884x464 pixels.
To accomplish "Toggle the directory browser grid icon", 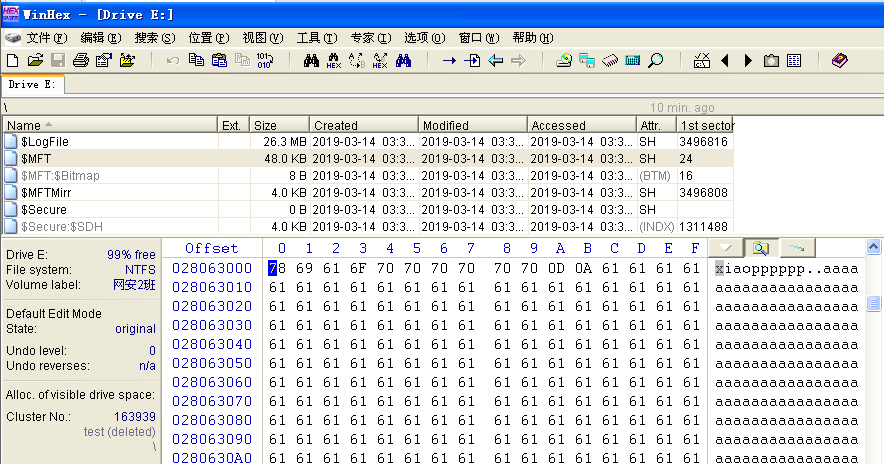I will (x=794, y=60).
